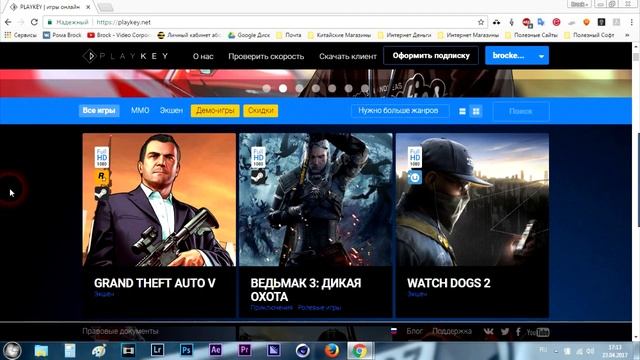Open the YouTube social icon

[538, 332]
